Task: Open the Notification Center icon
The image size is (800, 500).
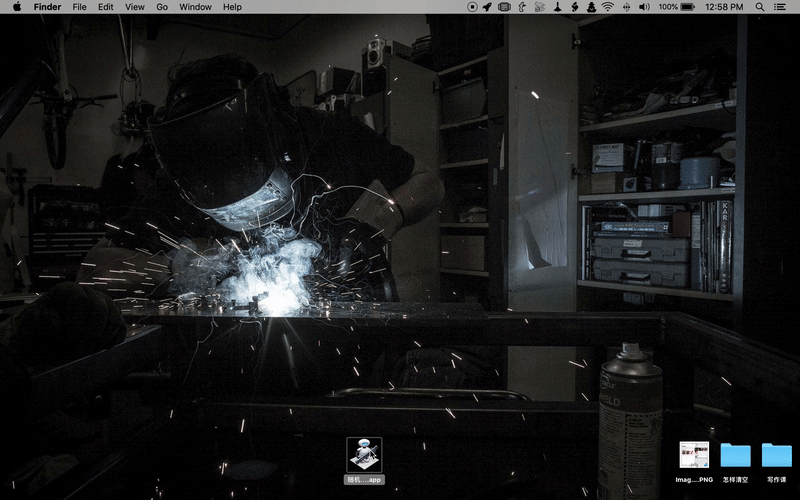Action: point(783,7)
